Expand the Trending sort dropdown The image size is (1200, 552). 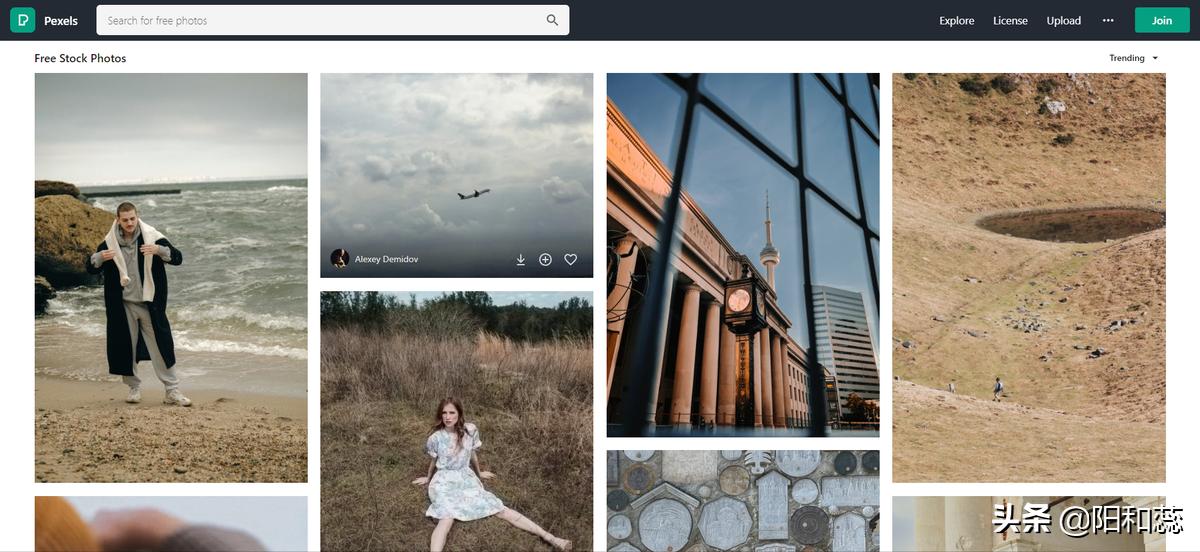[1133, 58]
